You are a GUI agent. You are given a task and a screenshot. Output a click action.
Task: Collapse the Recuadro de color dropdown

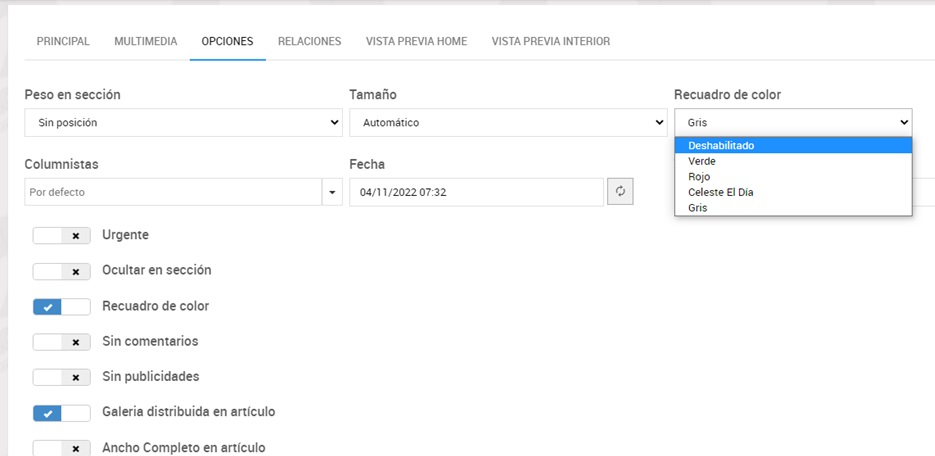793,123
